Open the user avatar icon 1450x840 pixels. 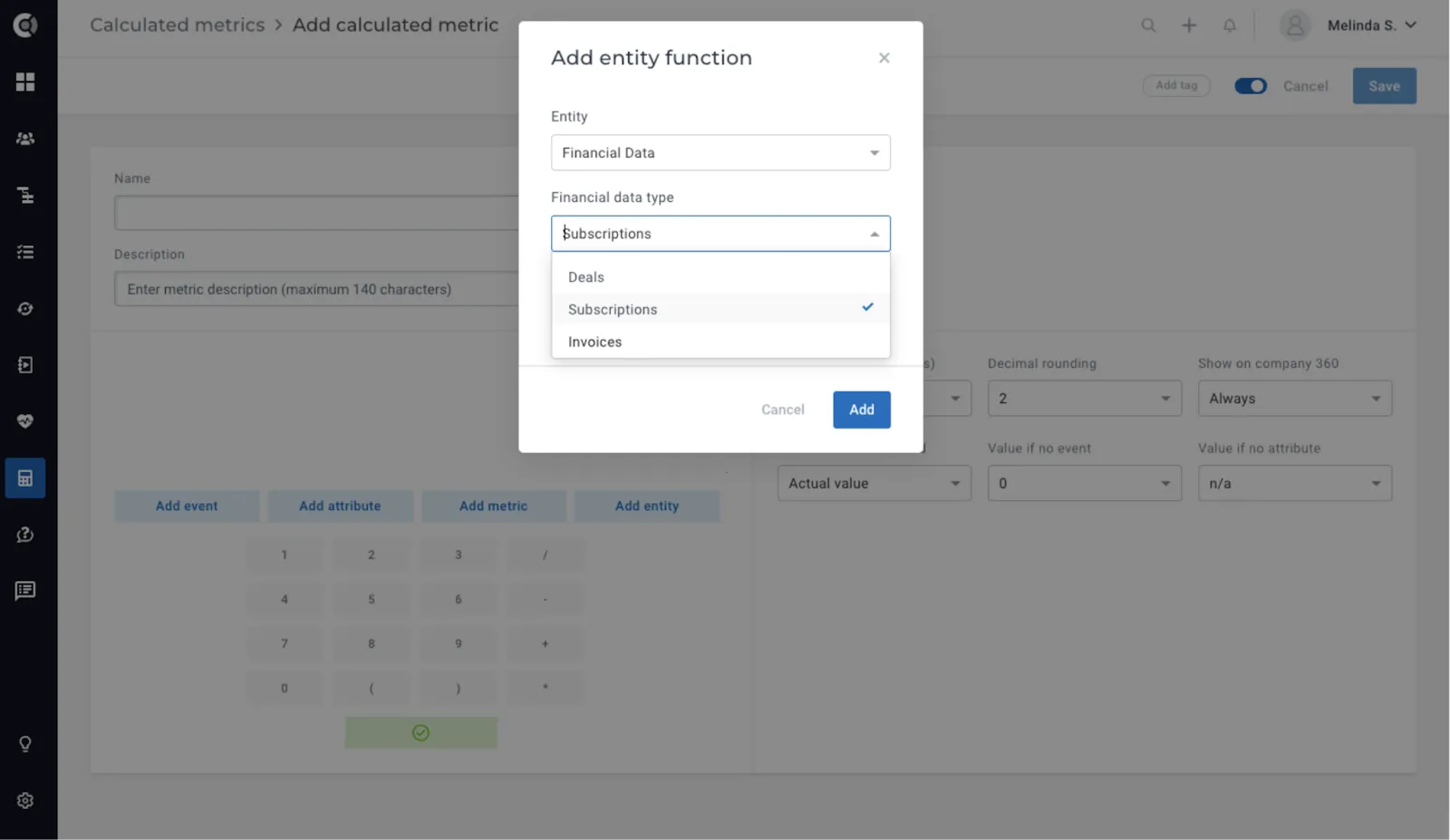(1295, 25)
